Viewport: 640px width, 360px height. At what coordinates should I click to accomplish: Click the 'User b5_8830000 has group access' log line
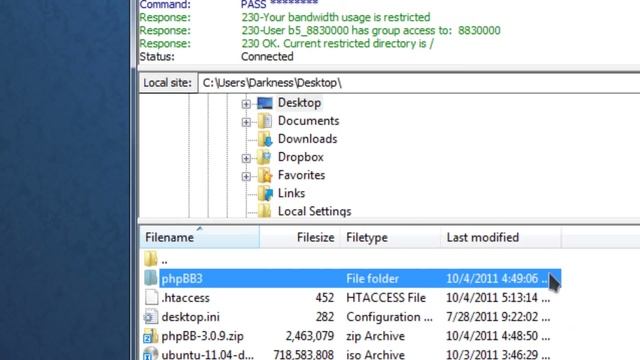[x=371, y=31]
